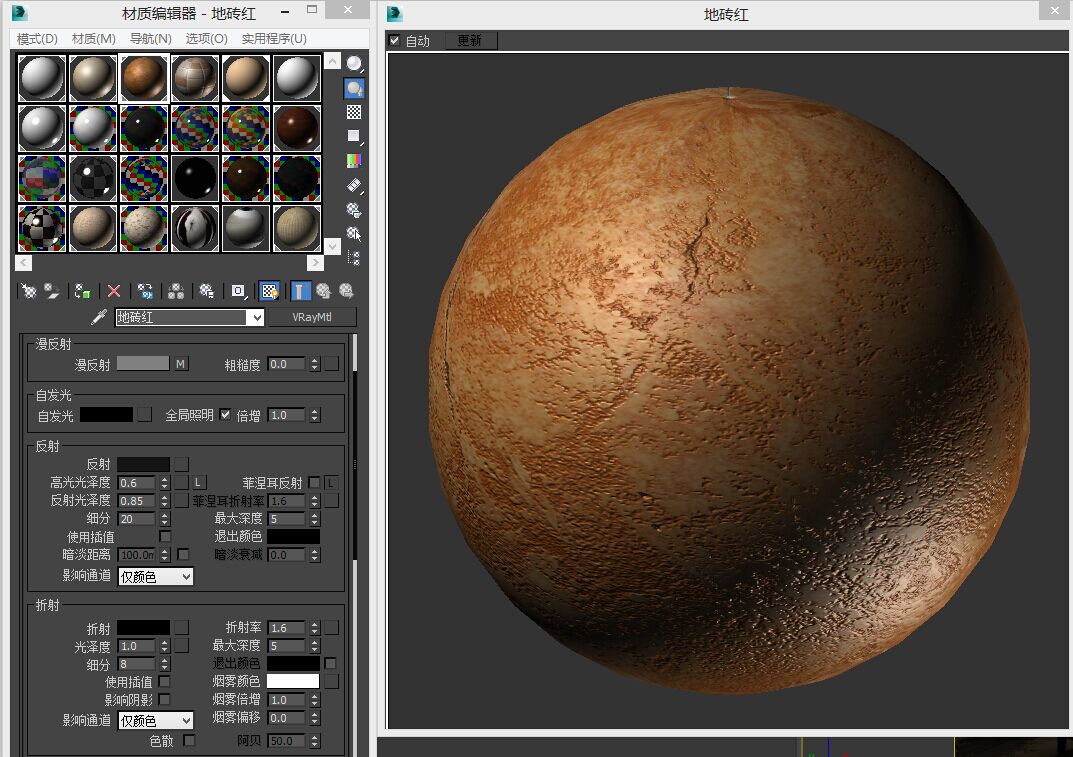Image resolution: width=1073 pixels, height=757 pixels.
Task: Click the 反射光泽度 spinner arrows
Action: pyautogui.click(x=164, y=501)
